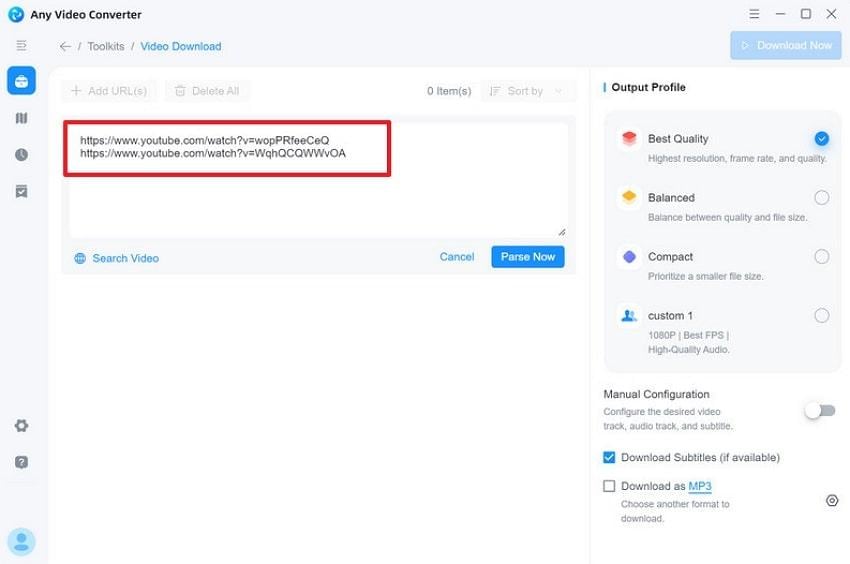Click the Best Quality profile icon
850x564 pixels.
(x=629, y=138)
